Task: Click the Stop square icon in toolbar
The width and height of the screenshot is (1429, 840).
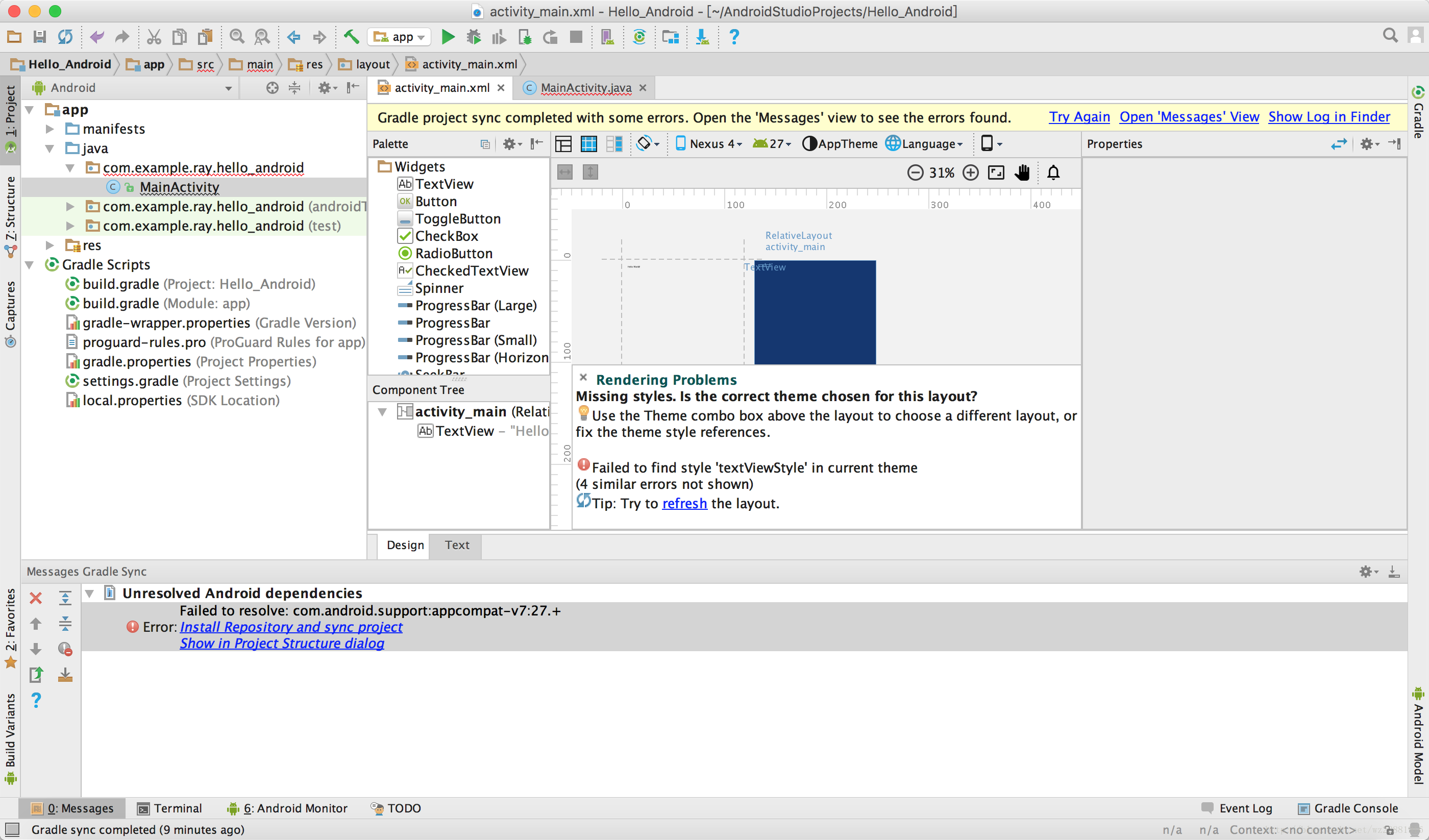Action: [576, 37]
